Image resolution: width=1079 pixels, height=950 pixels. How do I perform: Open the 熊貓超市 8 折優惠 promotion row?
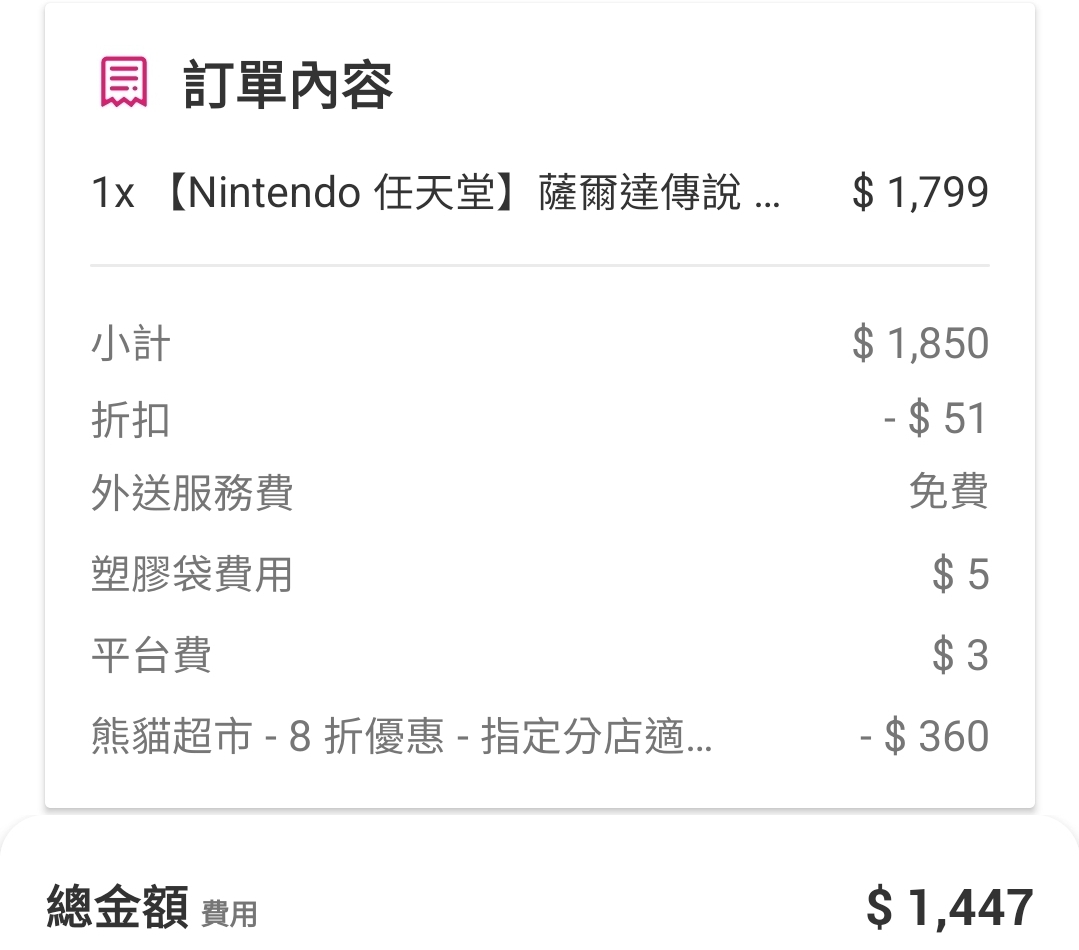tap(401, 738)
